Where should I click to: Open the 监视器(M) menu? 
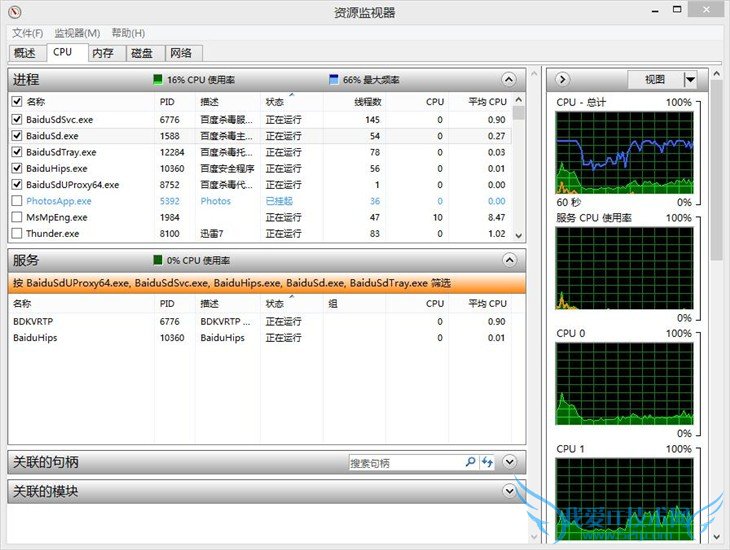point(77,33)
